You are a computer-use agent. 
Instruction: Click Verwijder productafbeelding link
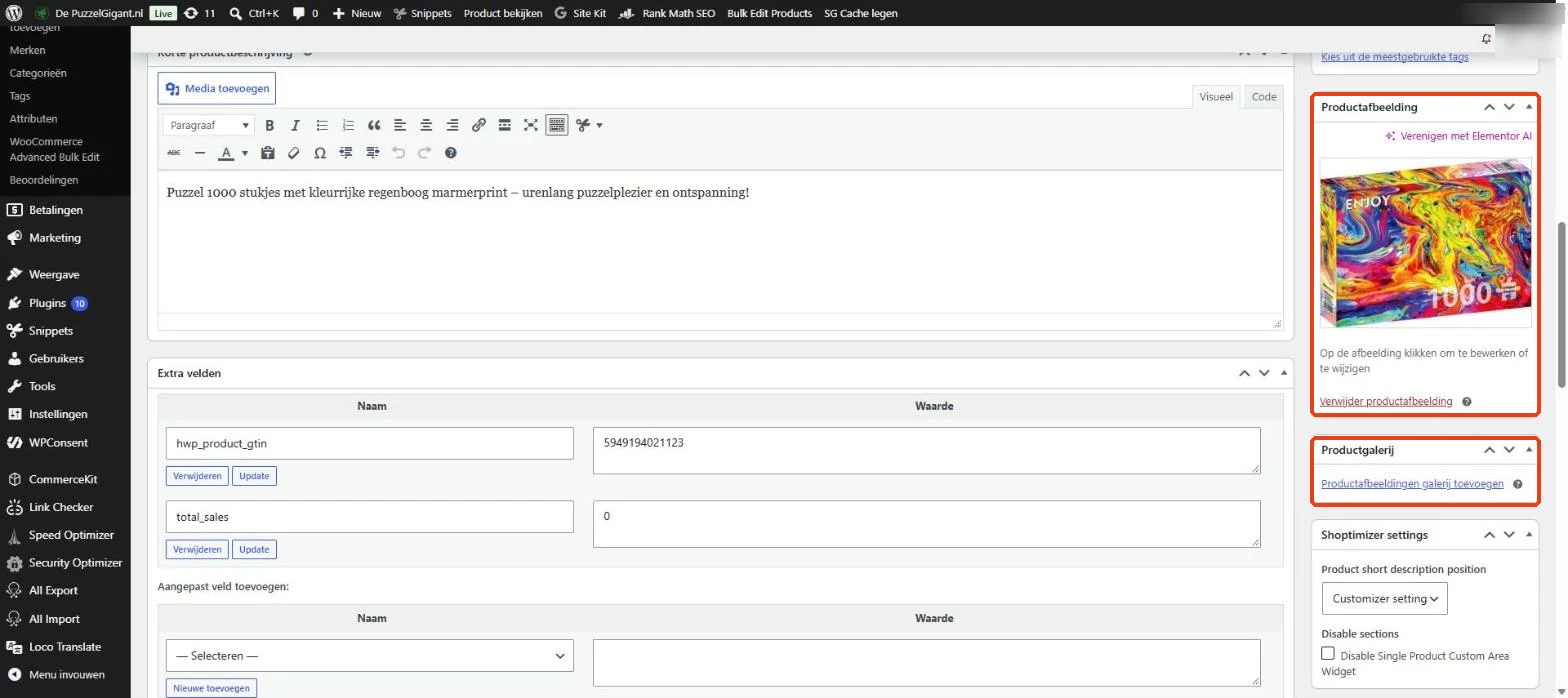click(1386, 401)
